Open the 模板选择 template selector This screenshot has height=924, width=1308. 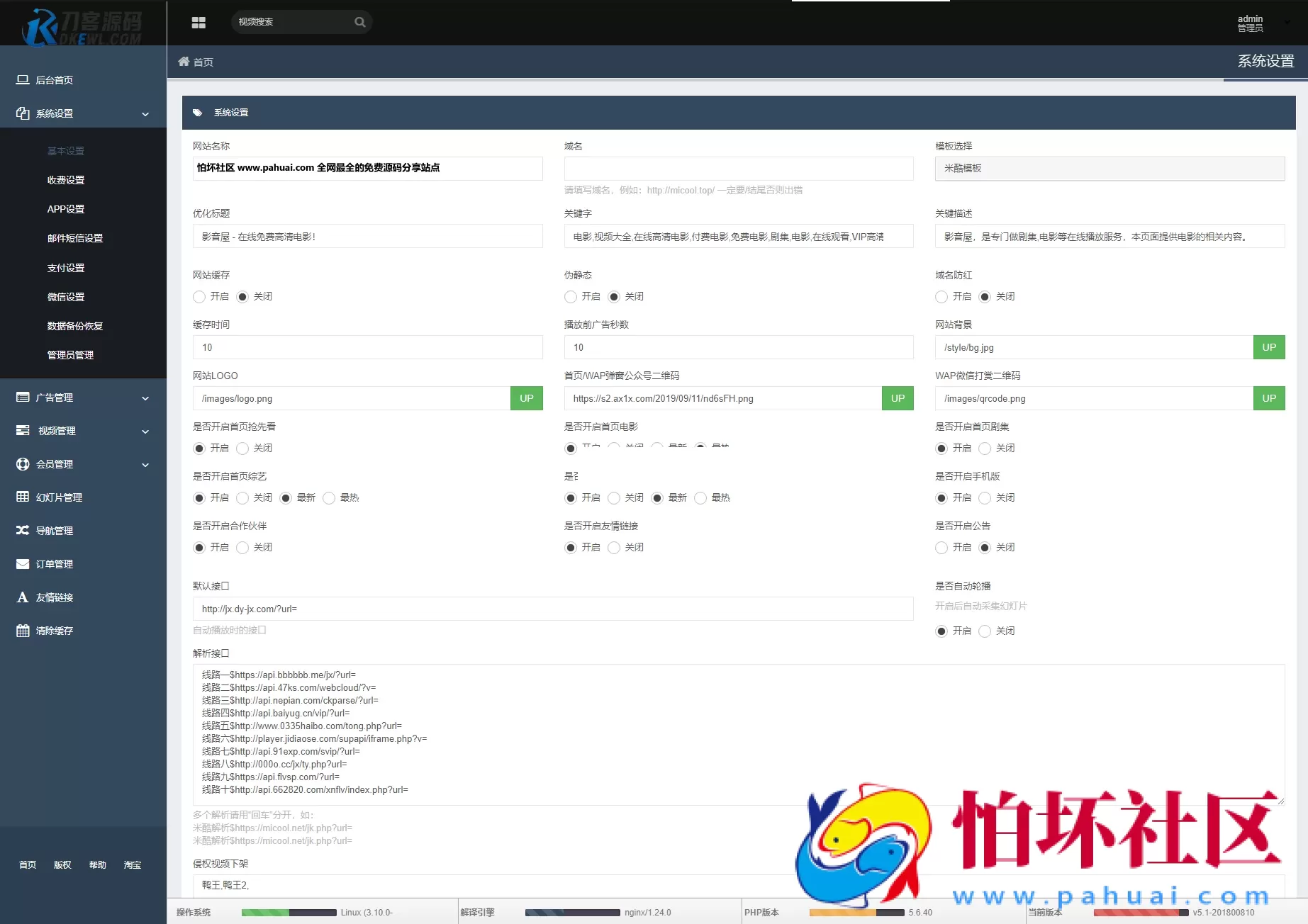(1109, 169)
